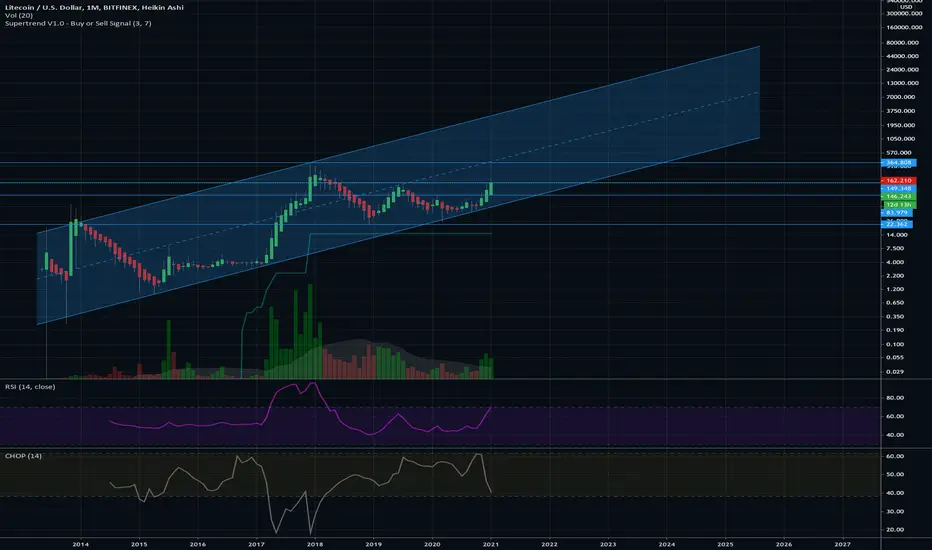Screen dimensions: 932x550
Task: Click the 60.00 value on CHOP scale
Action: tap(895, 456)
